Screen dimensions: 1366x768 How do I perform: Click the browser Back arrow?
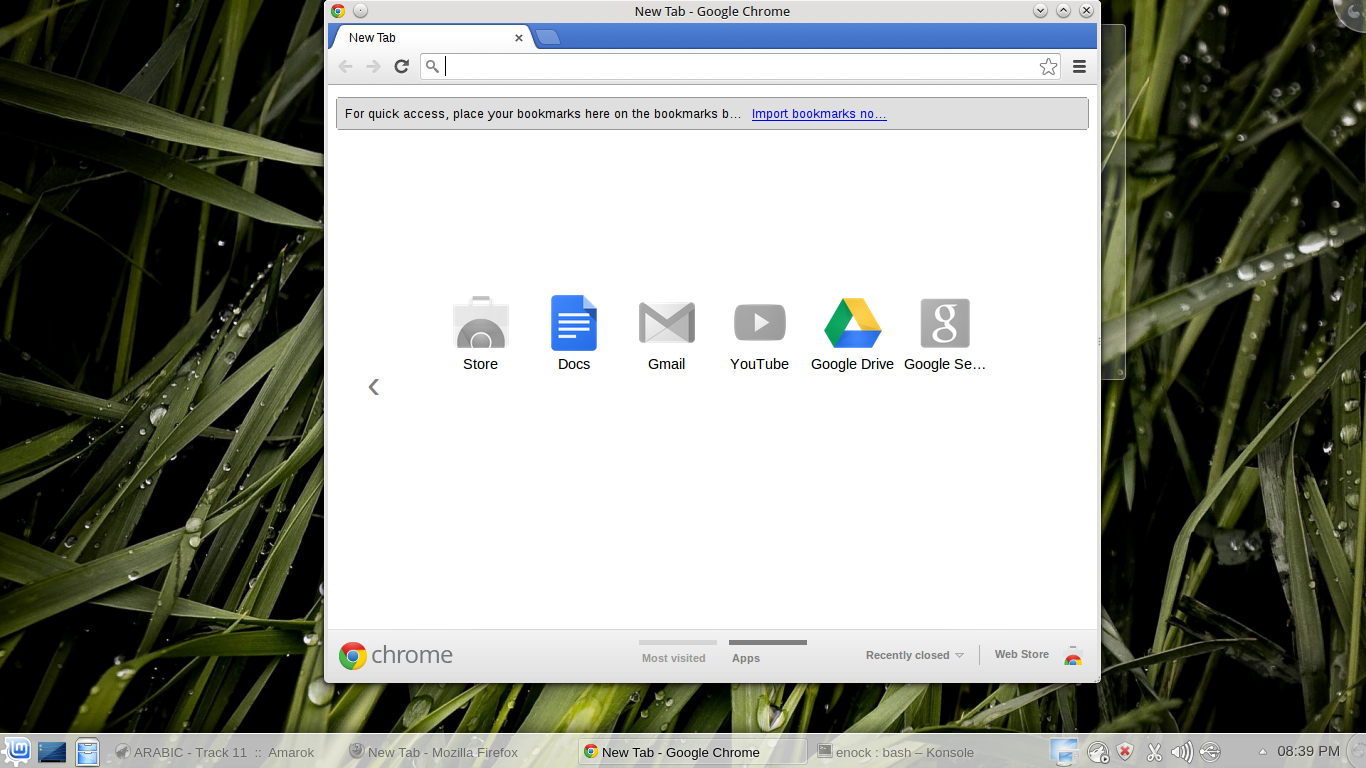point(345,66)
